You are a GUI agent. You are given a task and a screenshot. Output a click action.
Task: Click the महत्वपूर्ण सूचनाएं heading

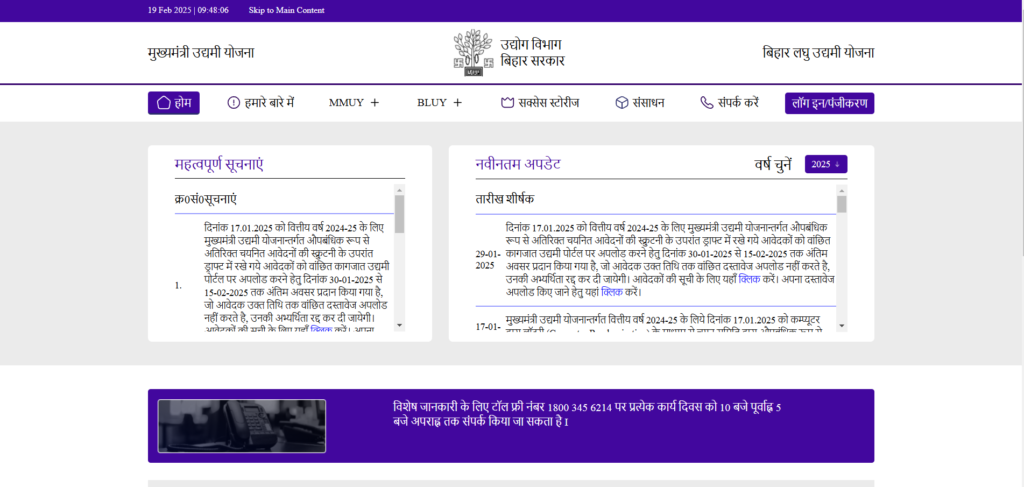pyautogui.click(x=219, y=164)
